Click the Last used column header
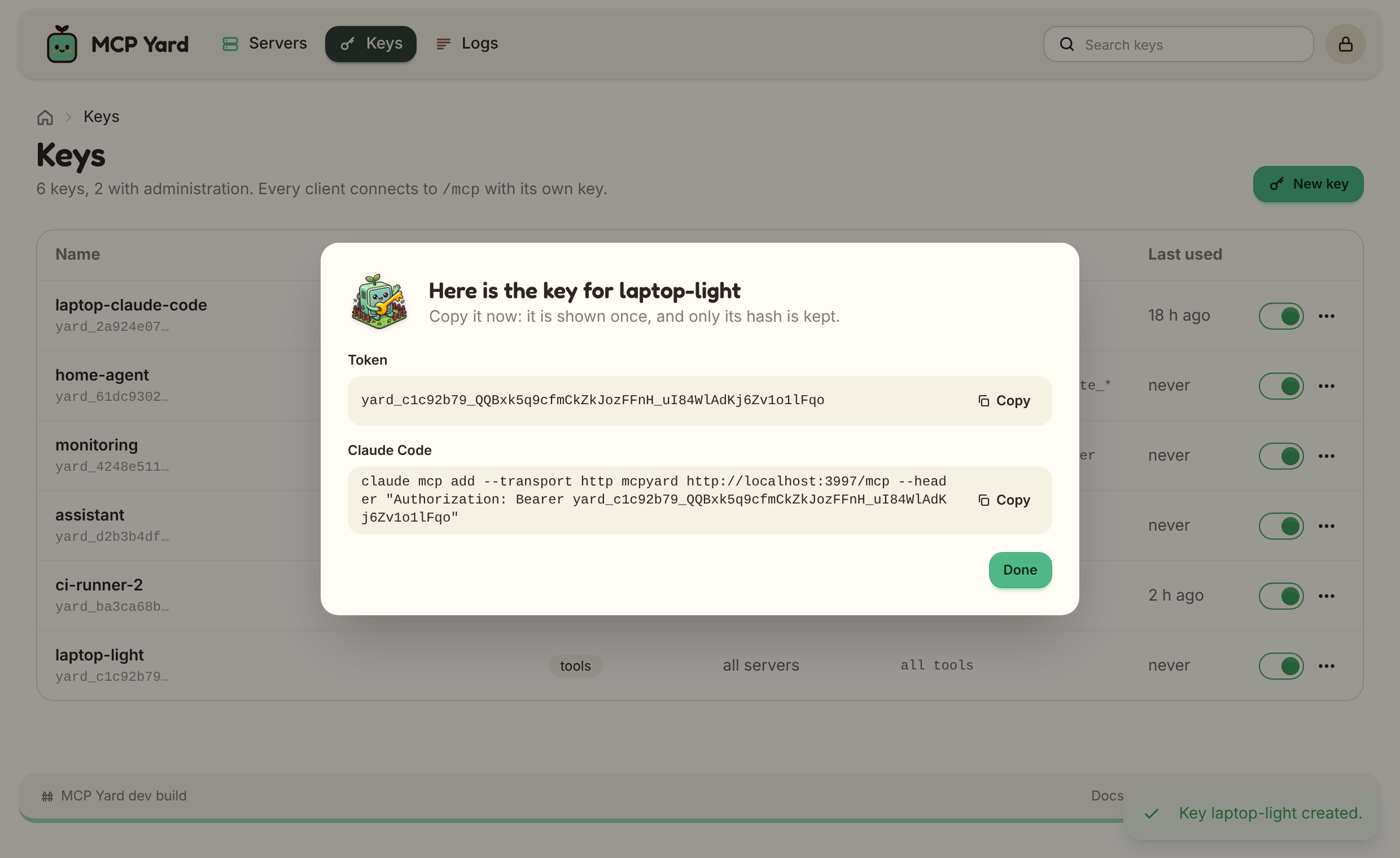1400x858 pixels. [1185, 254]
